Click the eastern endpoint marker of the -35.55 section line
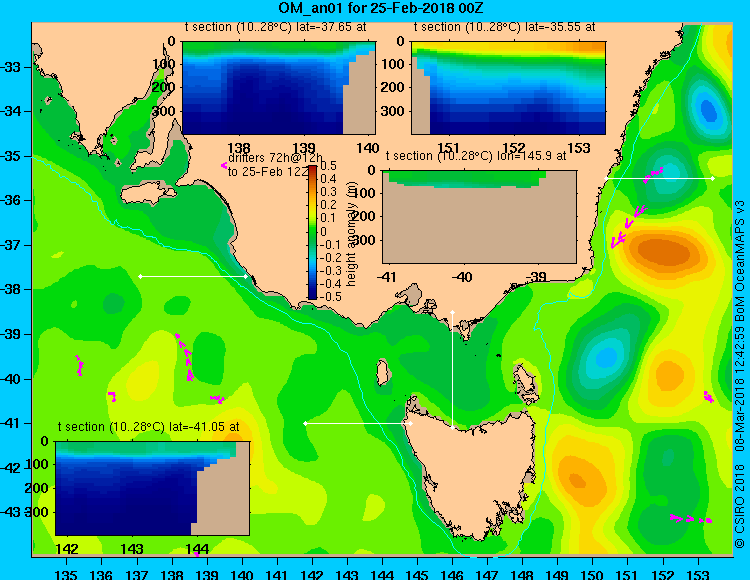Viewport: 750px width, 580px height. [713, 178]
